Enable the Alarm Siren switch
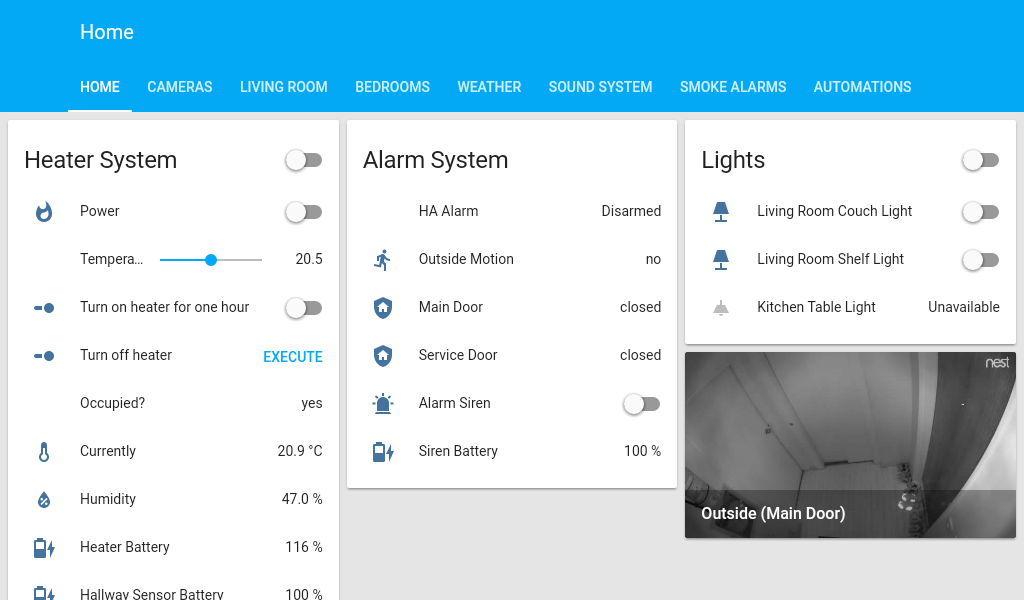The width and height of the screenshot is (1024, 600). click(641, 404)
